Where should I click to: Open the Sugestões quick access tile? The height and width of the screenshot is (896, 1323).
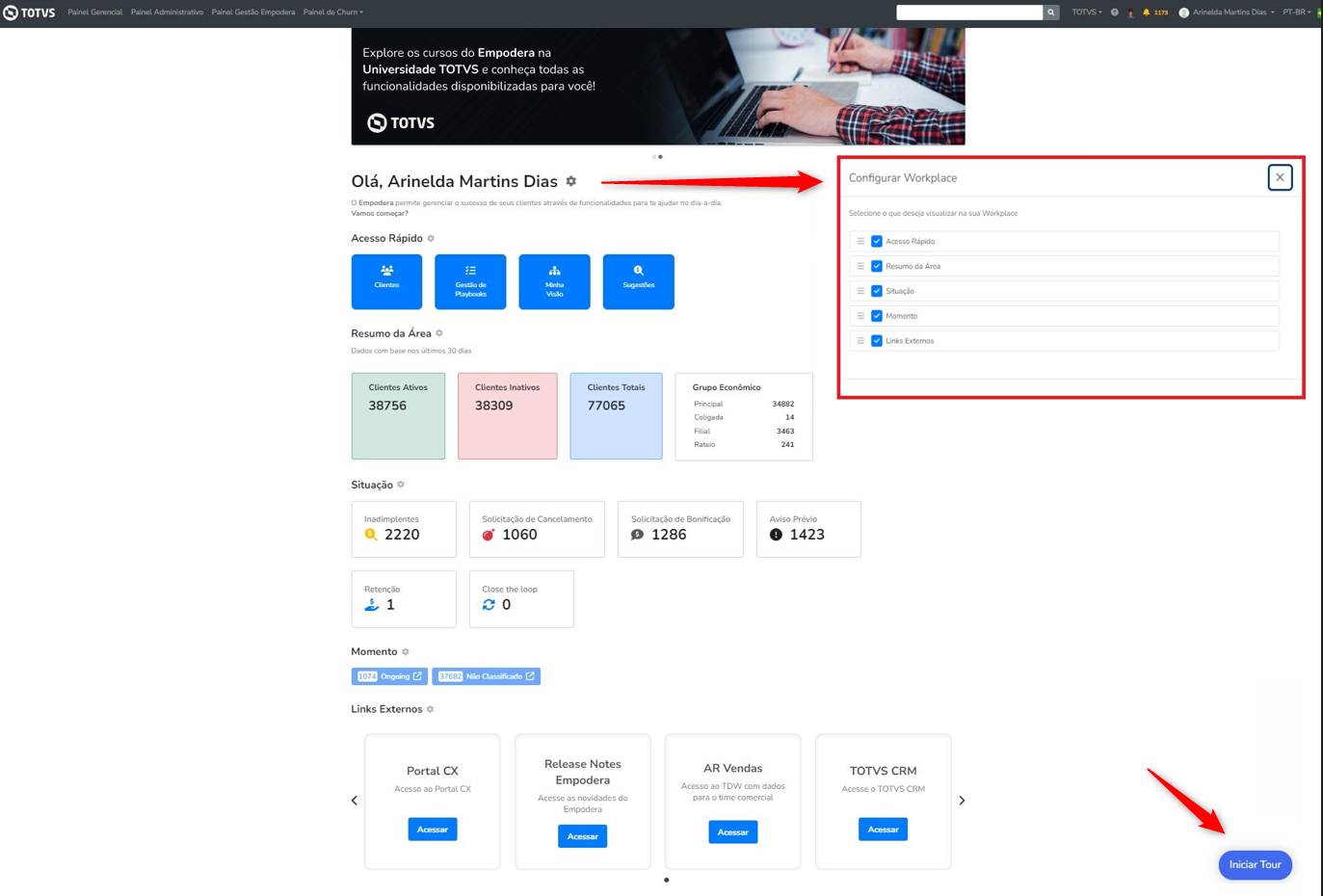point(638,281)
